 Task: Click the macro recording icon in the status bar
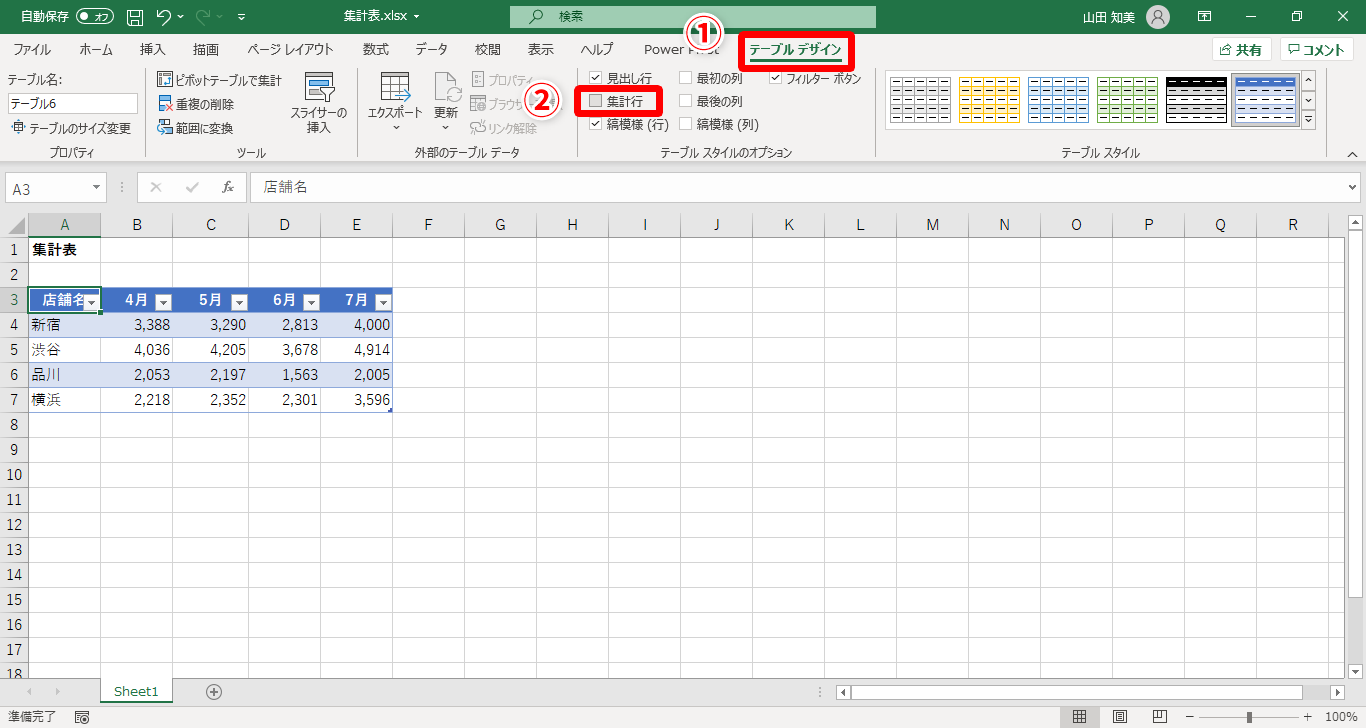(x=82, y=717)
